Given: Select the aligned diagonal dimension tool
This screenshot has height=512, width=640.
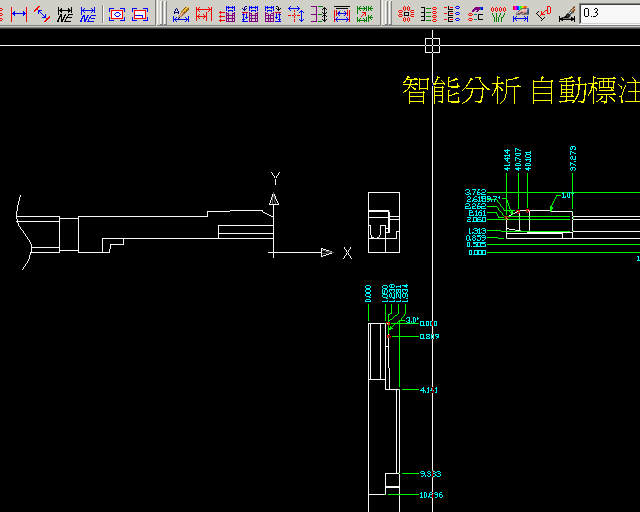Looking at the screenshot, I should click(42, 14).
